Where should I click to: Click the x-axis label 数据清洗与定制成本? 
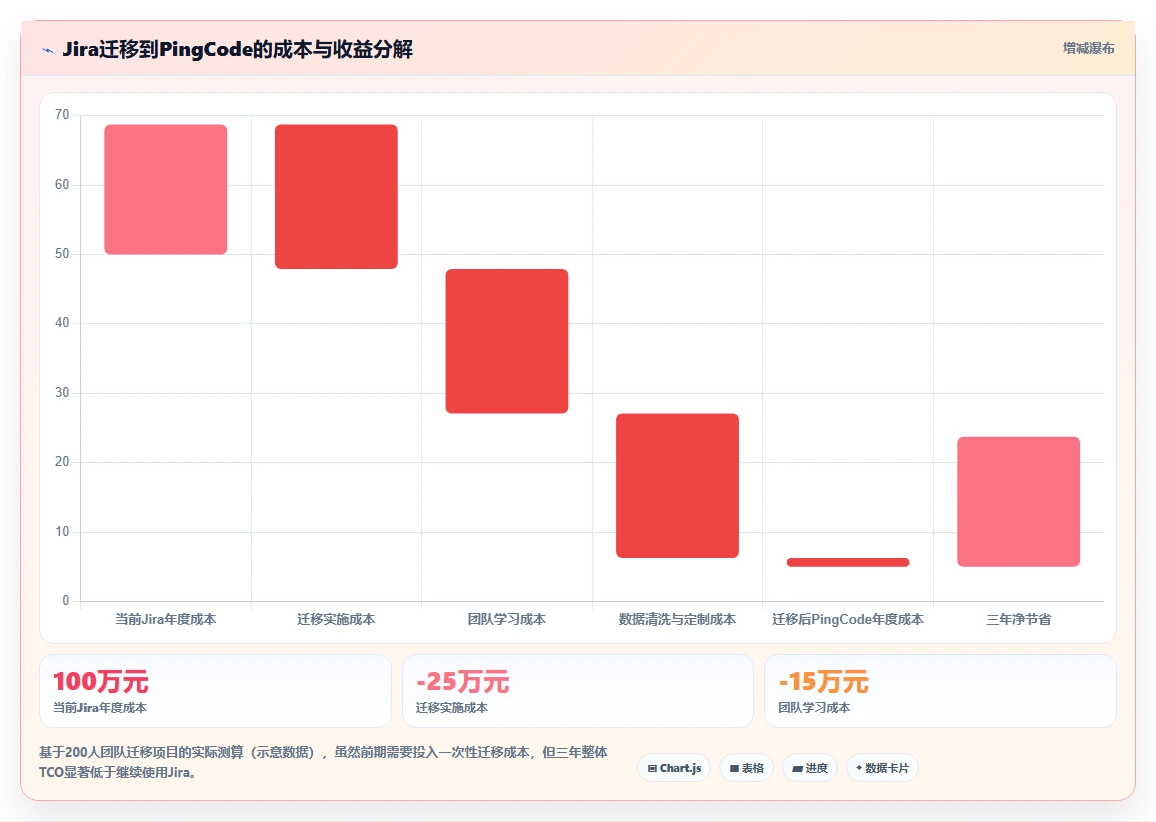678,619
